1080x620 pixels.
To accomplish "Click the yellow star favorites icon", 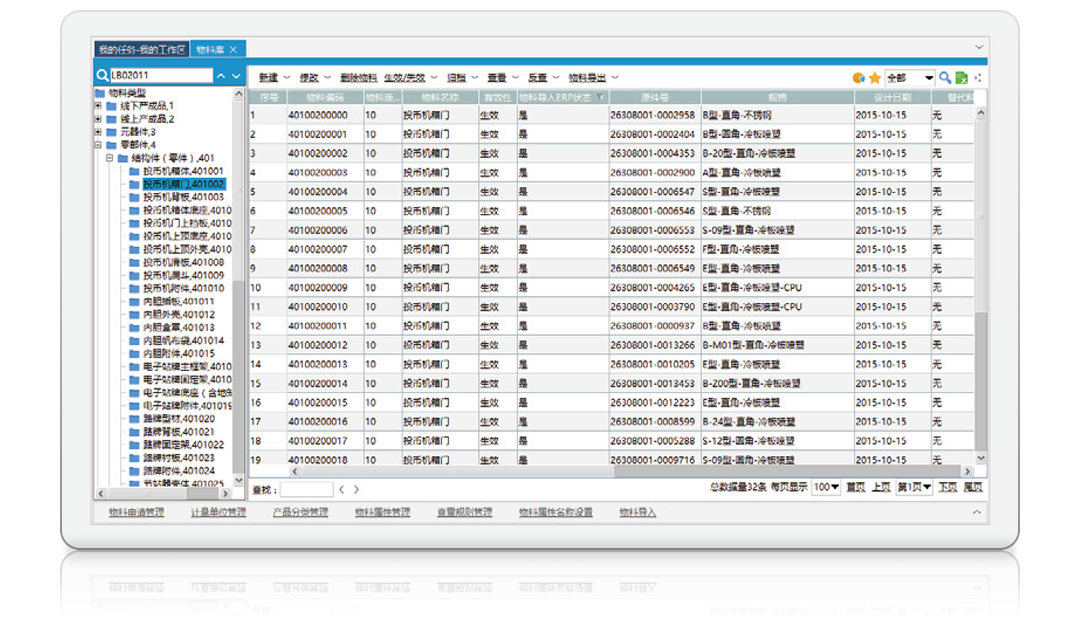I will [874, 78].
